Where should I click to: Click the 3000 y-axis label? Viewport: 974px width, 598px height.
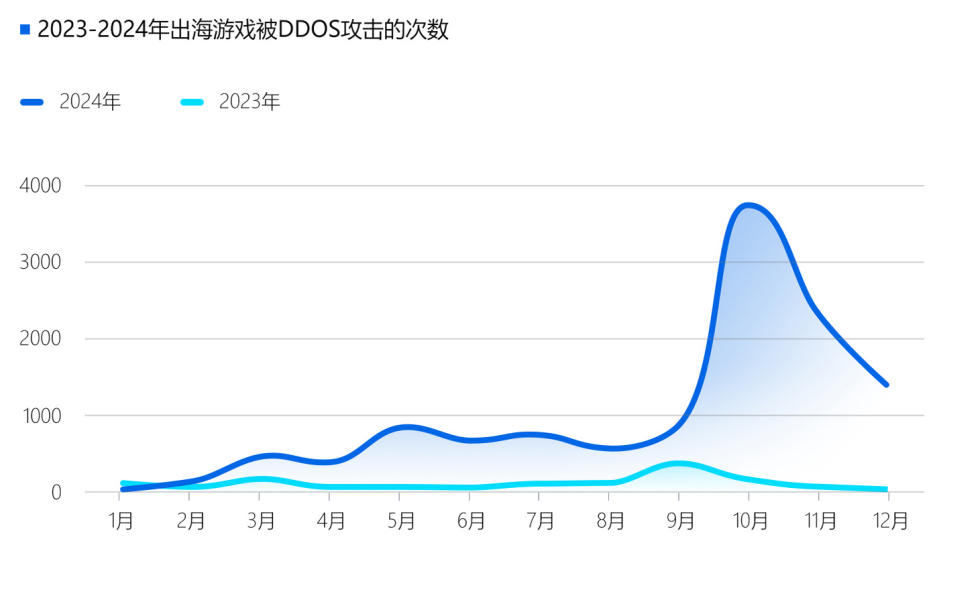pyautogui.click(x=40, y=262)
